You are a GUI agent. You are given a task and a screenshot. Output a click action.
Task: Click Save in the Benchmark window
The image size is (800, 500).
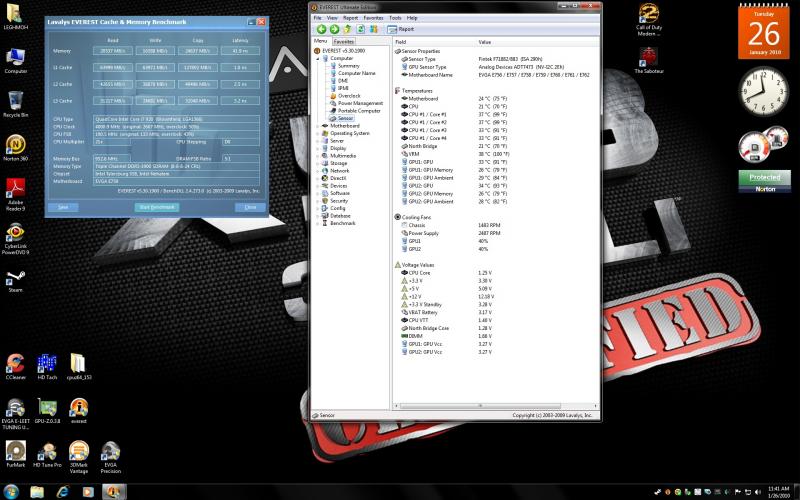tap(63, 207)
